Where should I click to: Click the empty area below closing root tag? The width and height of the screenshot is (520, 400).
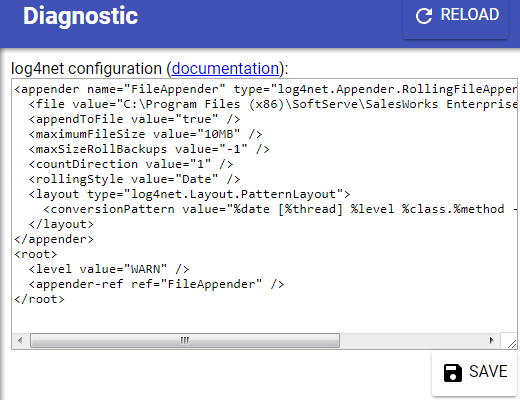coord(263,318)
